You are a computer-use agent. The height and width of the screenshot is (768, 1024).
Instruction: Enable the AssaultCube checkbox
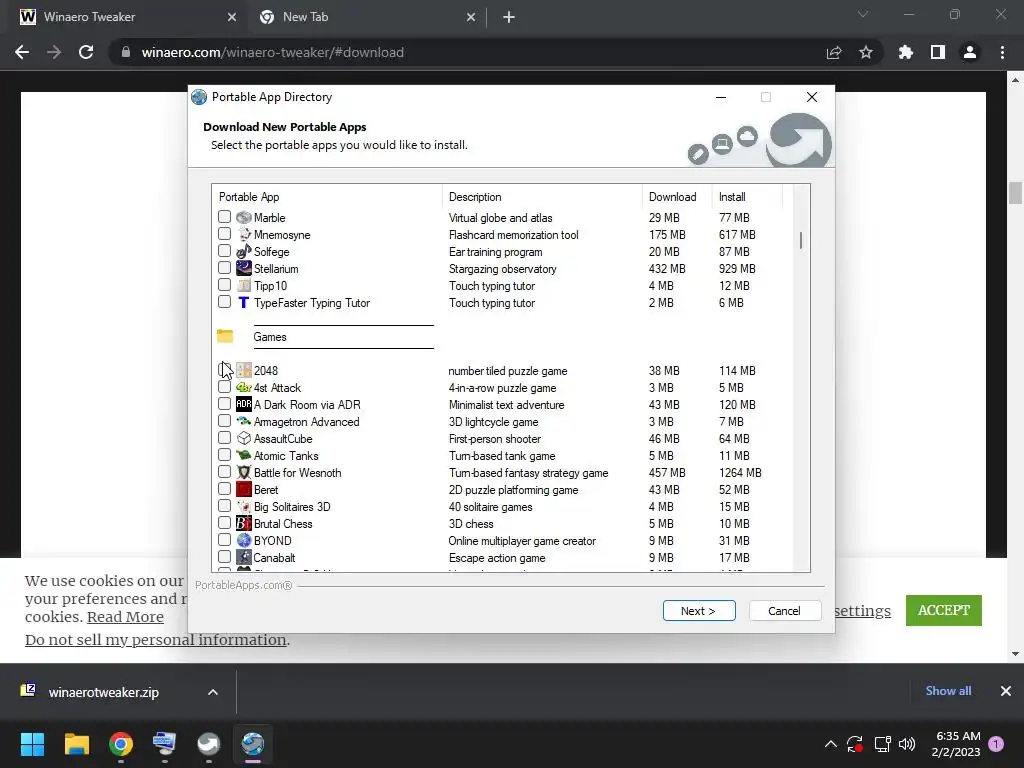(x=225, y=438)
